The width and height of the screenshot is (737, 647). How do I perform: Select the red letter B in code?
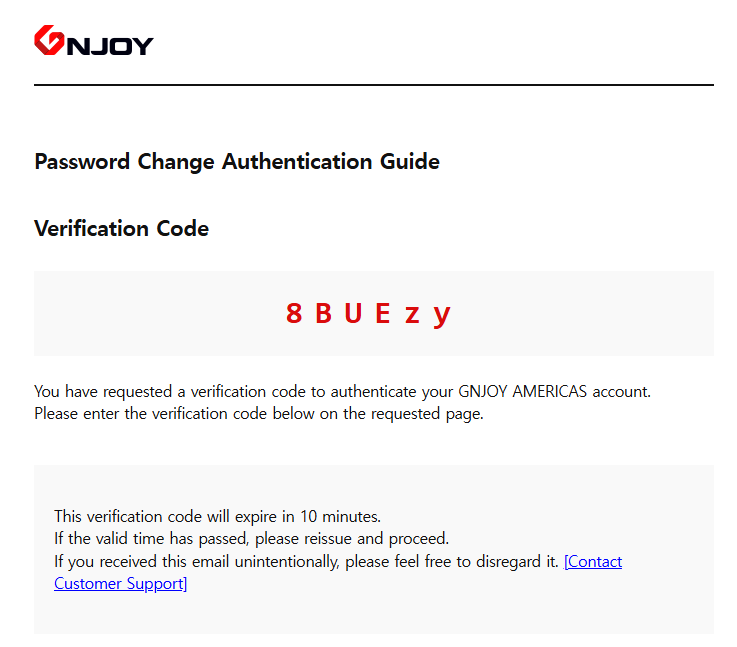[x=323, y=313]
